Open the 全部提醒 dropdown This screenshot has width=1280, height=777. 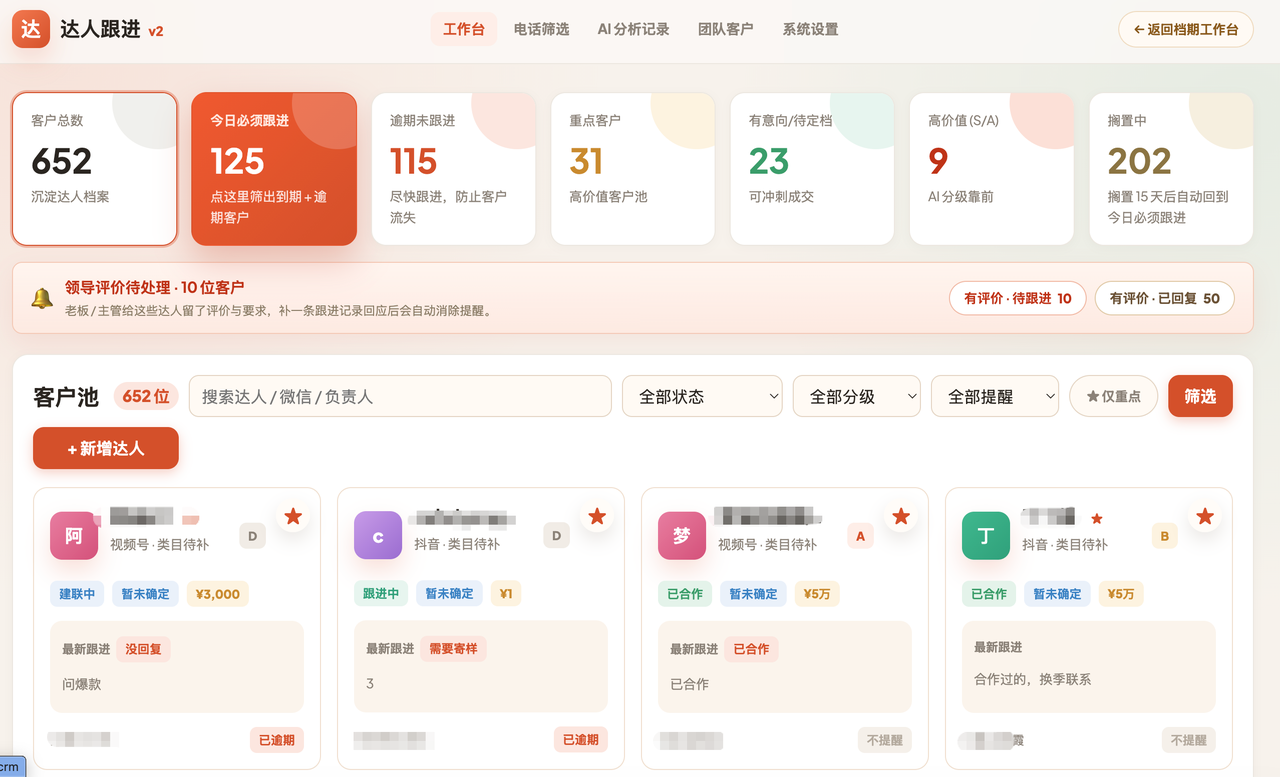994,396
